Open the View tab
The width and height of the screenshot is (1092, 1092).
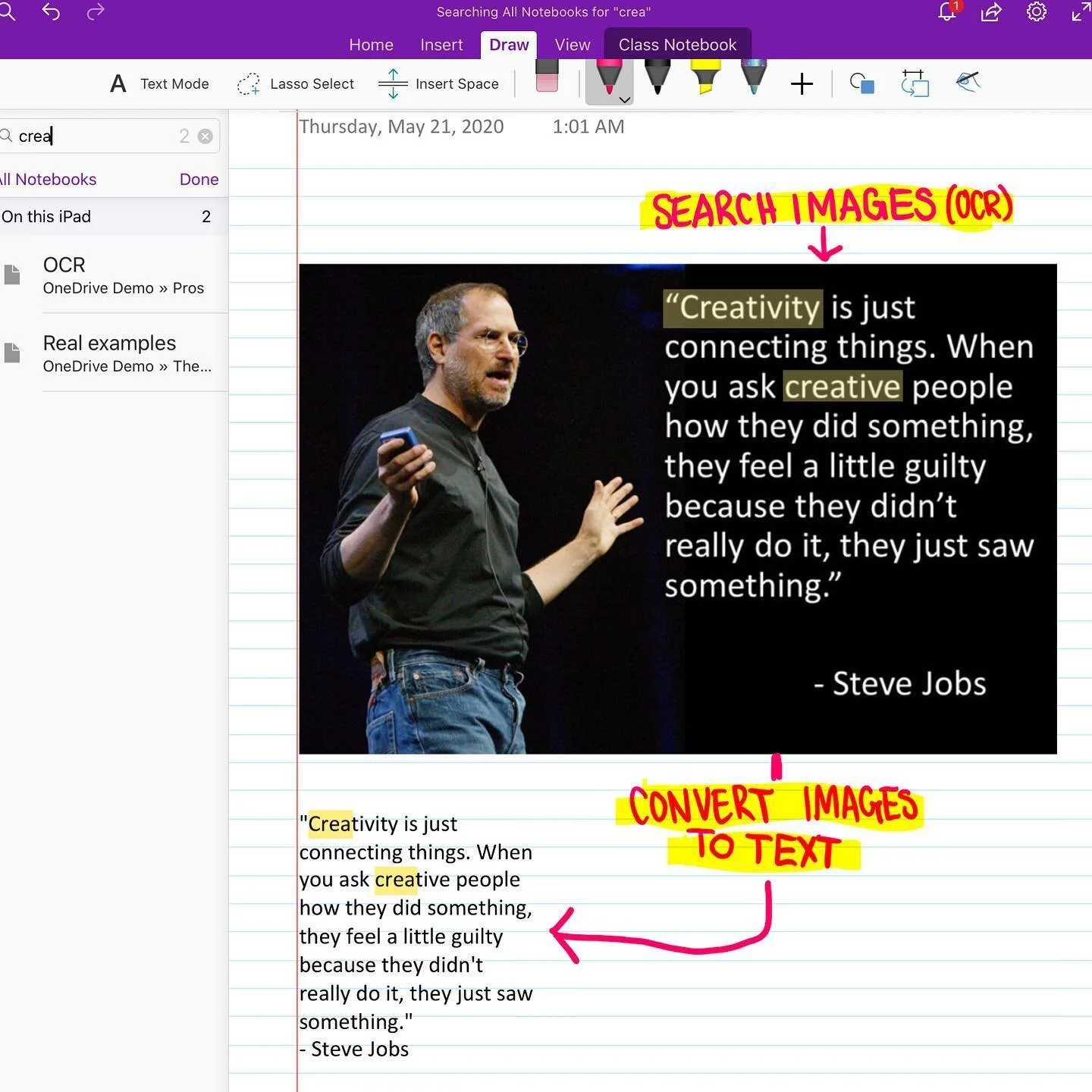pyautogui.click(x=573, y=45)
